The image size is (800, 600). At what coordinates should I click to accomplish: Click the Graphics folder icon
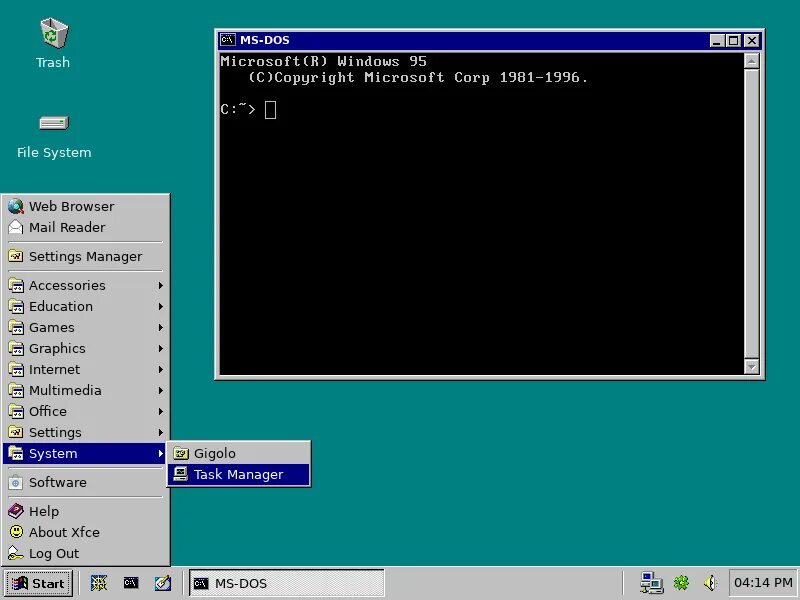coord(16,348)
